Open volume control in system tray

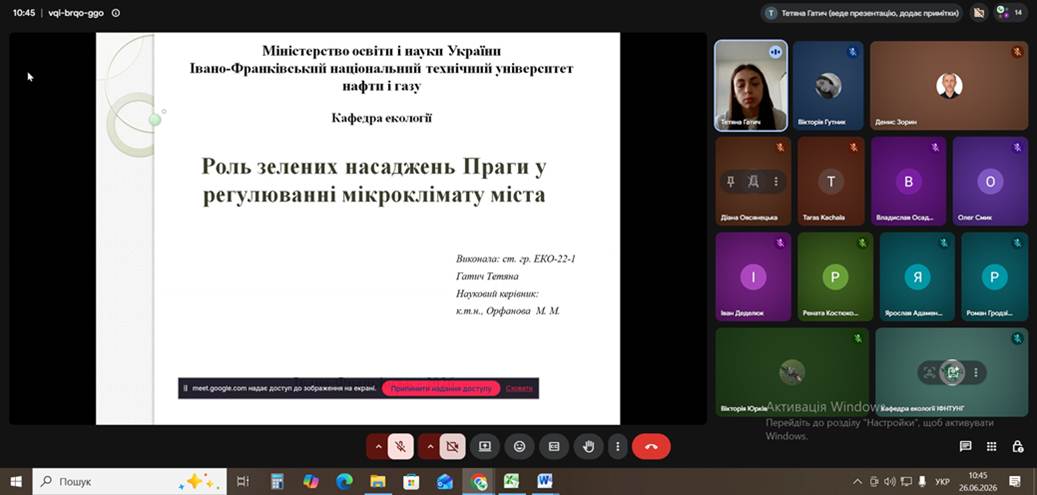click(x=890, y=482)
